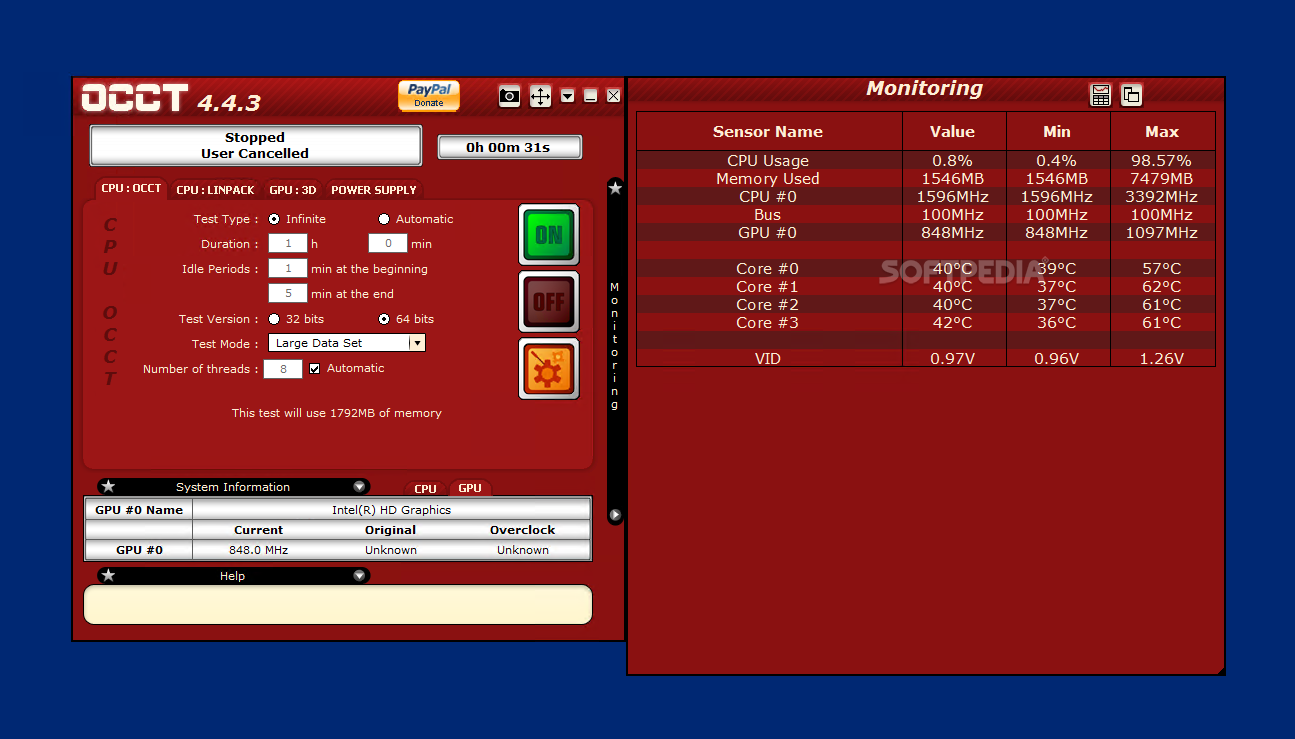
Task: Select the CPU #0 sensor row
Action: [926, 197]
